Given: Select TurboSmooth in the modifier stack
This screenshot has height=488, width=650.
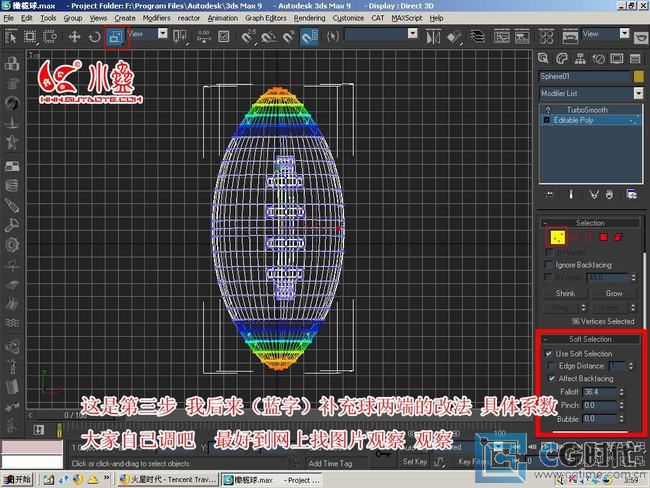Looking at the screenshot, I should pos(587,109).
